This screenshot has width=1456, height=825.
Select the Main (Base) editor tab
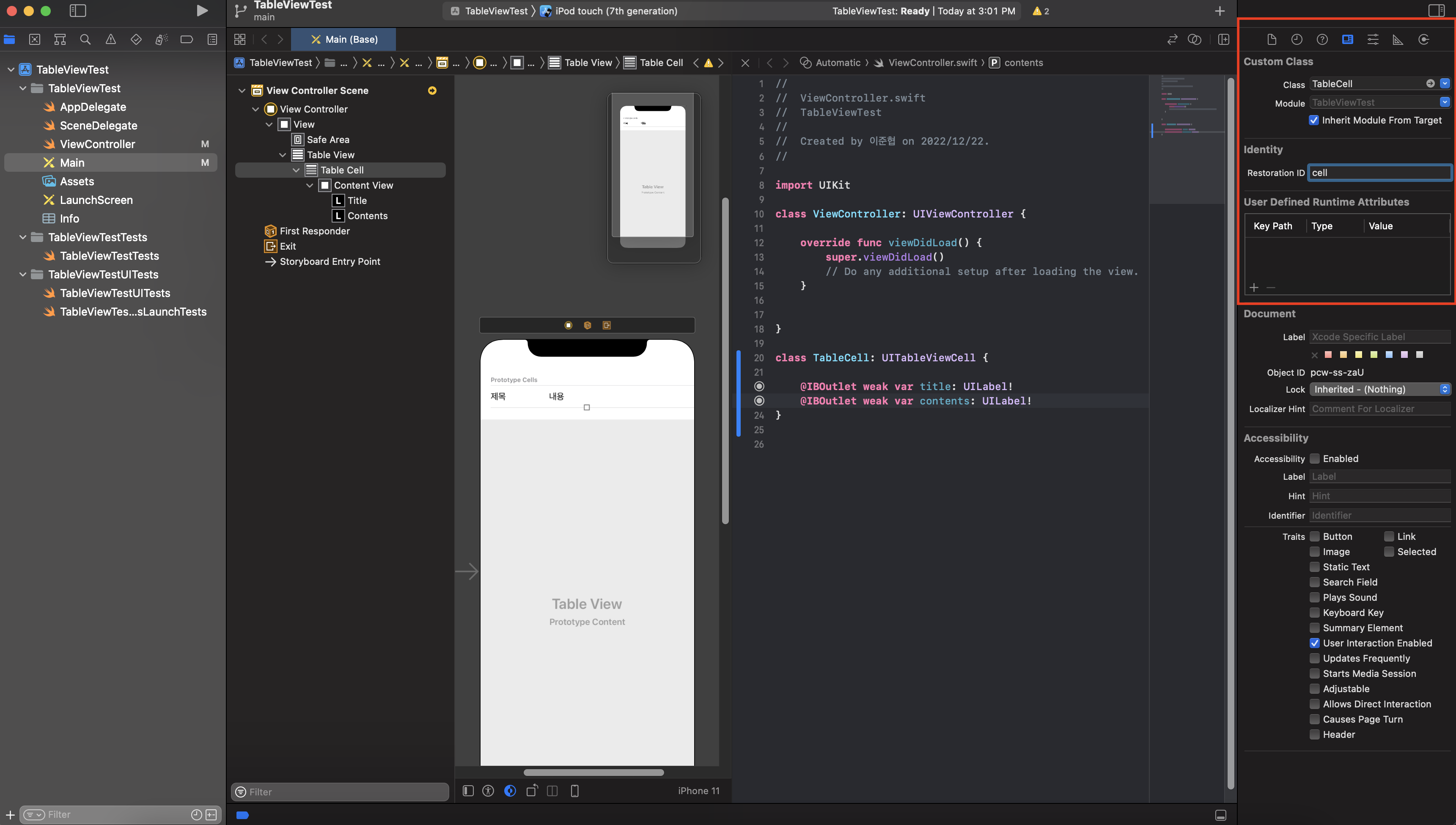pyautogui.click(x=343, y=39)
